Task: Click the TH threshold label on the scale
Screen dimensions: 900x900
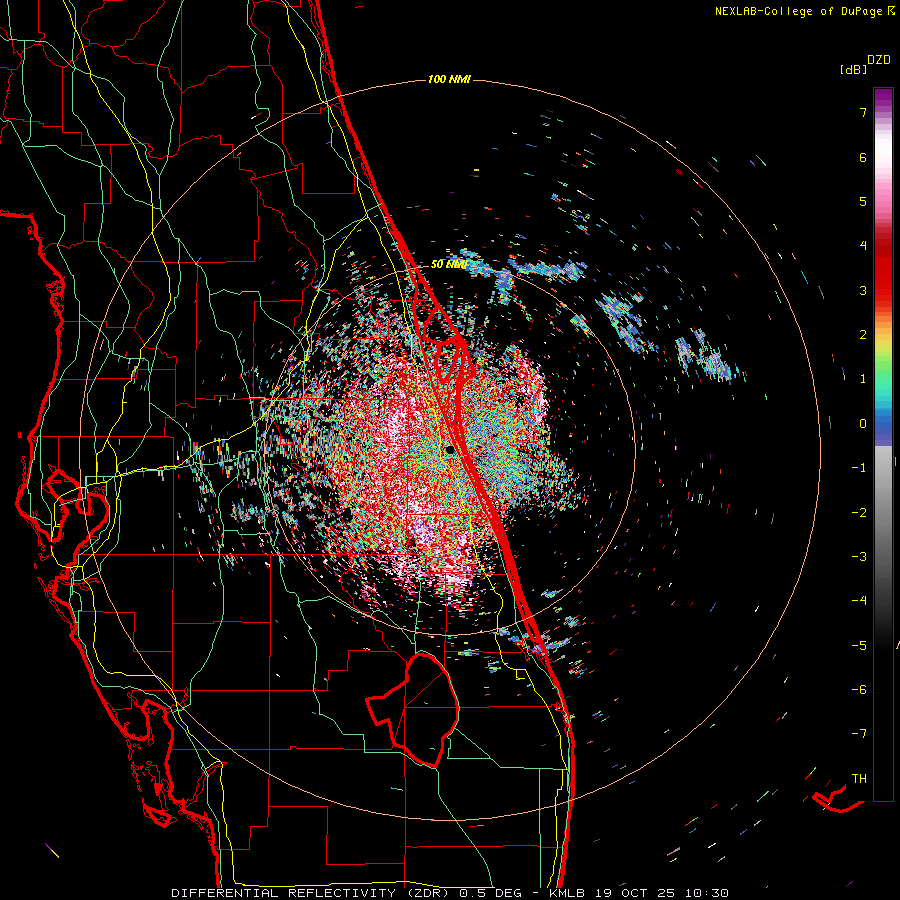Action: 859,779
